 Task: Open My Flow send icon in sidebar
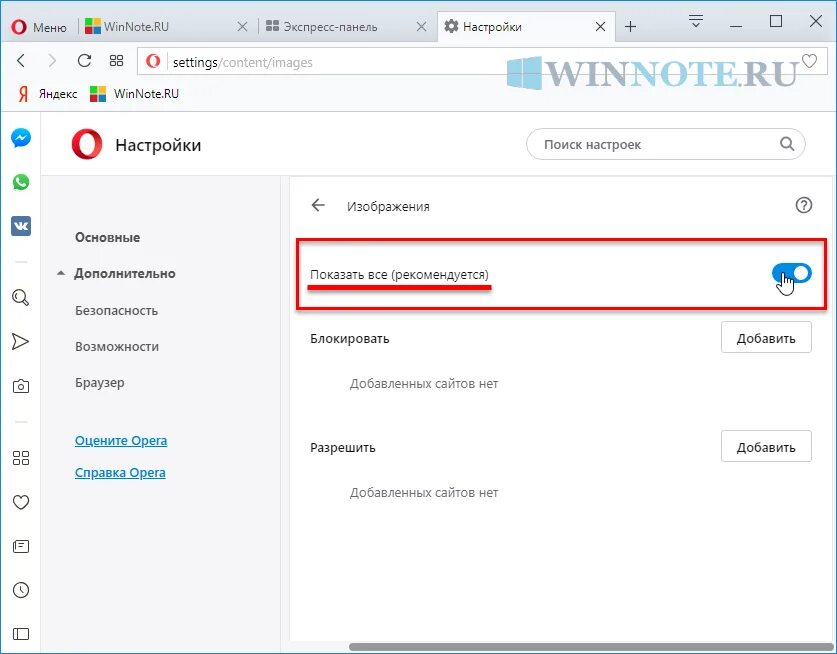(x=20, y=342)
